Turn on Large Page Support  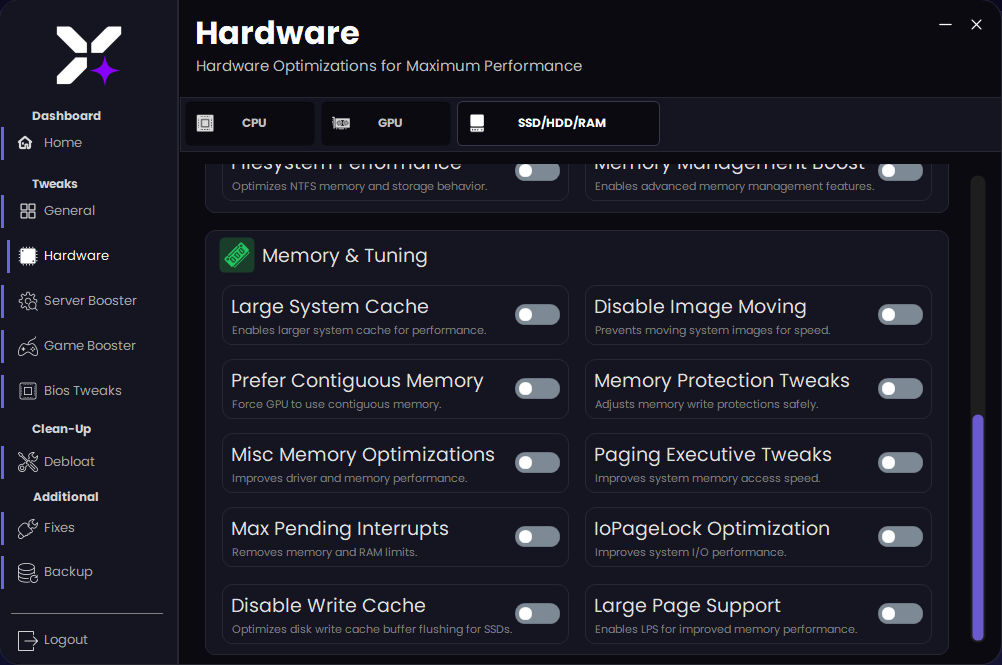click(x=900, y=613)
